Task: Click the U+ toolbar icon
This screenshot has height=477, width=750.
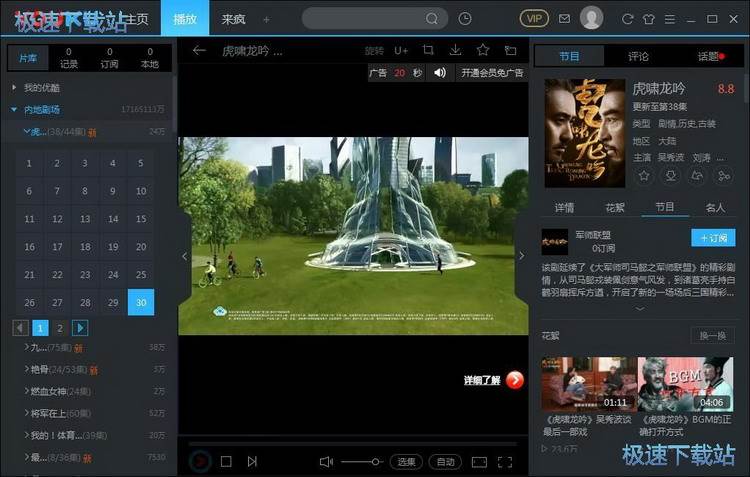Action: click(401, 50)
